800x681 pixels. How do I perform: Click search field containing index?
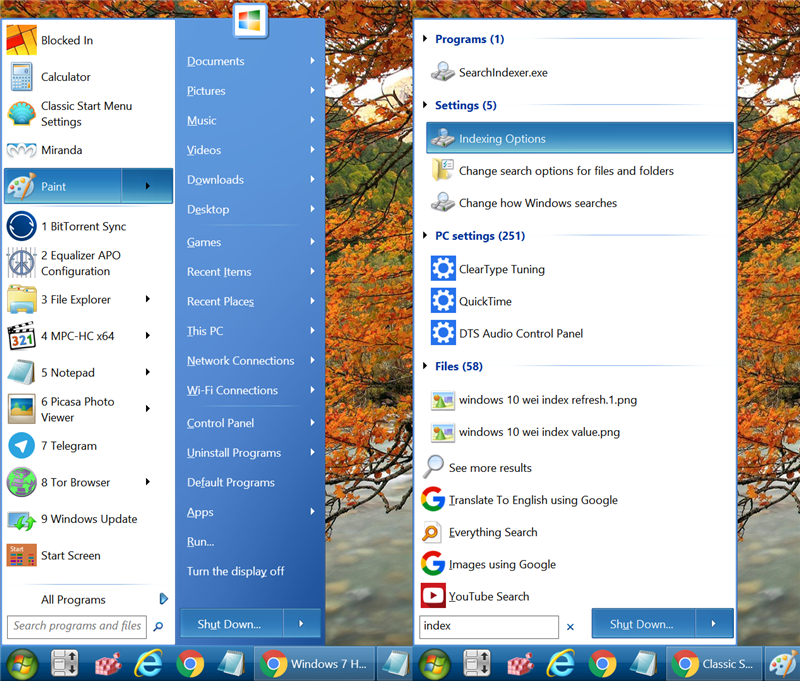(x=488, y=626)
